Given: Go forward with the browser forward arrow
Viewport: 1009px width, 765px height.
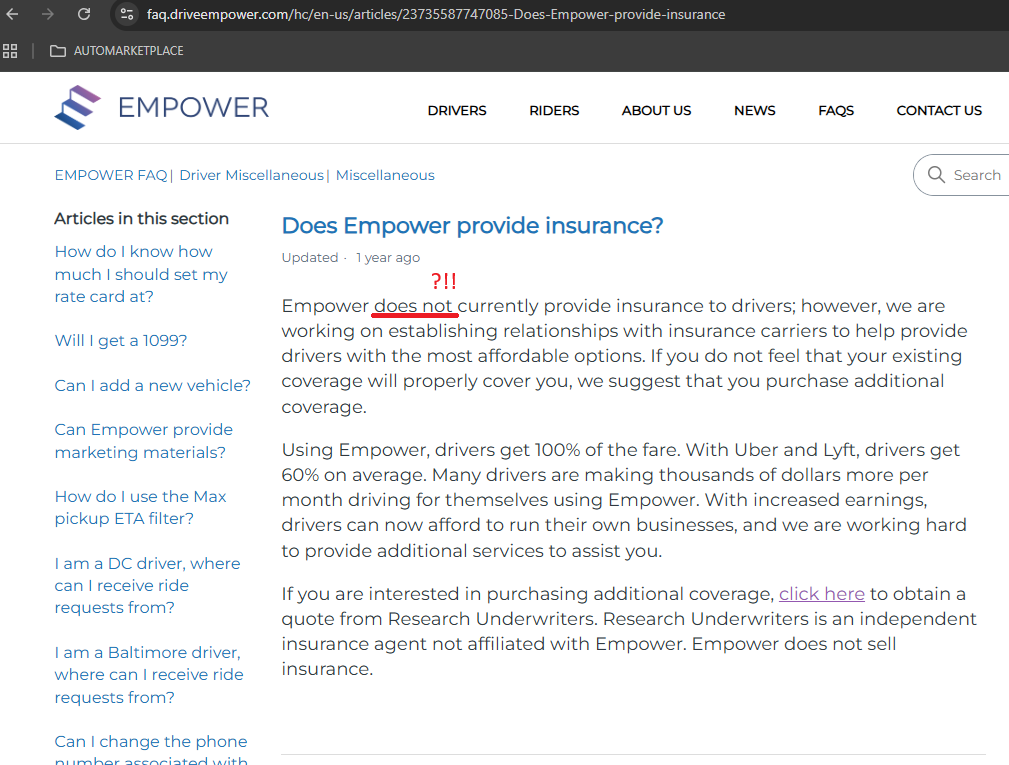Looking at the screenshot, I should pyautogui.click(x=48, y=14).
